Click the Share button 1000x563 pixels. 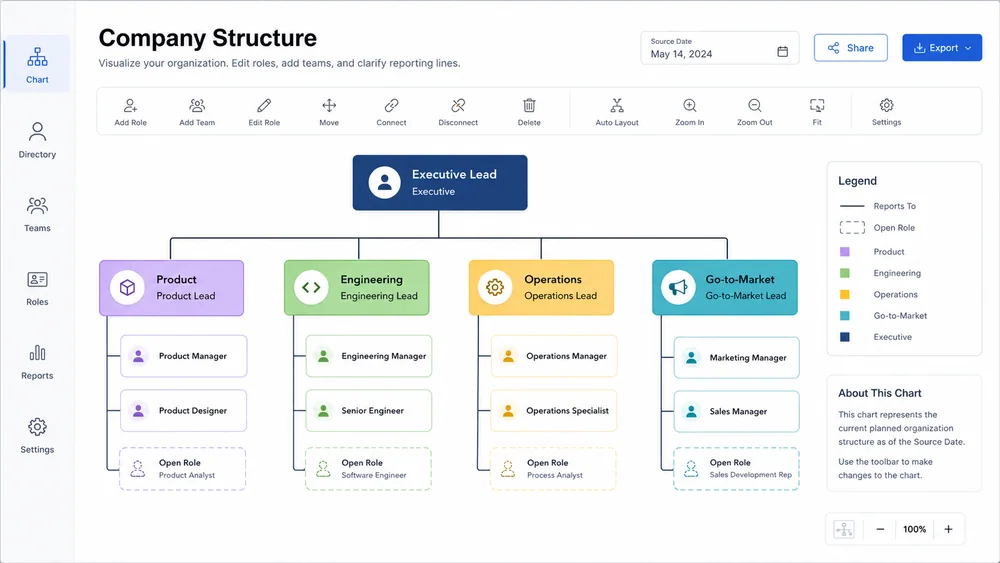coord(851,48)
